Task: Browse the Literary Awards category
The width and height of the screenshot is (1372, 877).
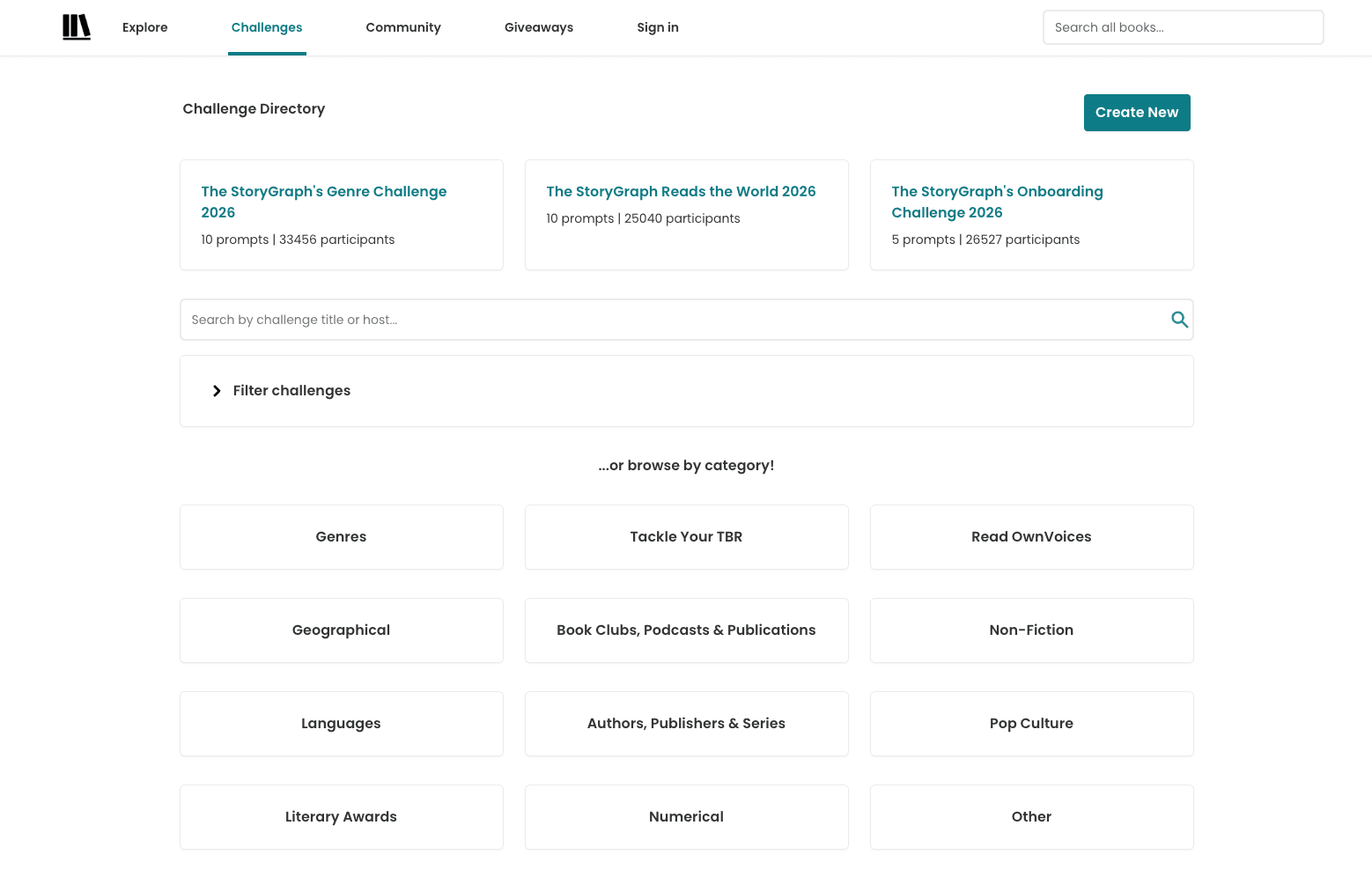Action: pos(341,817)
